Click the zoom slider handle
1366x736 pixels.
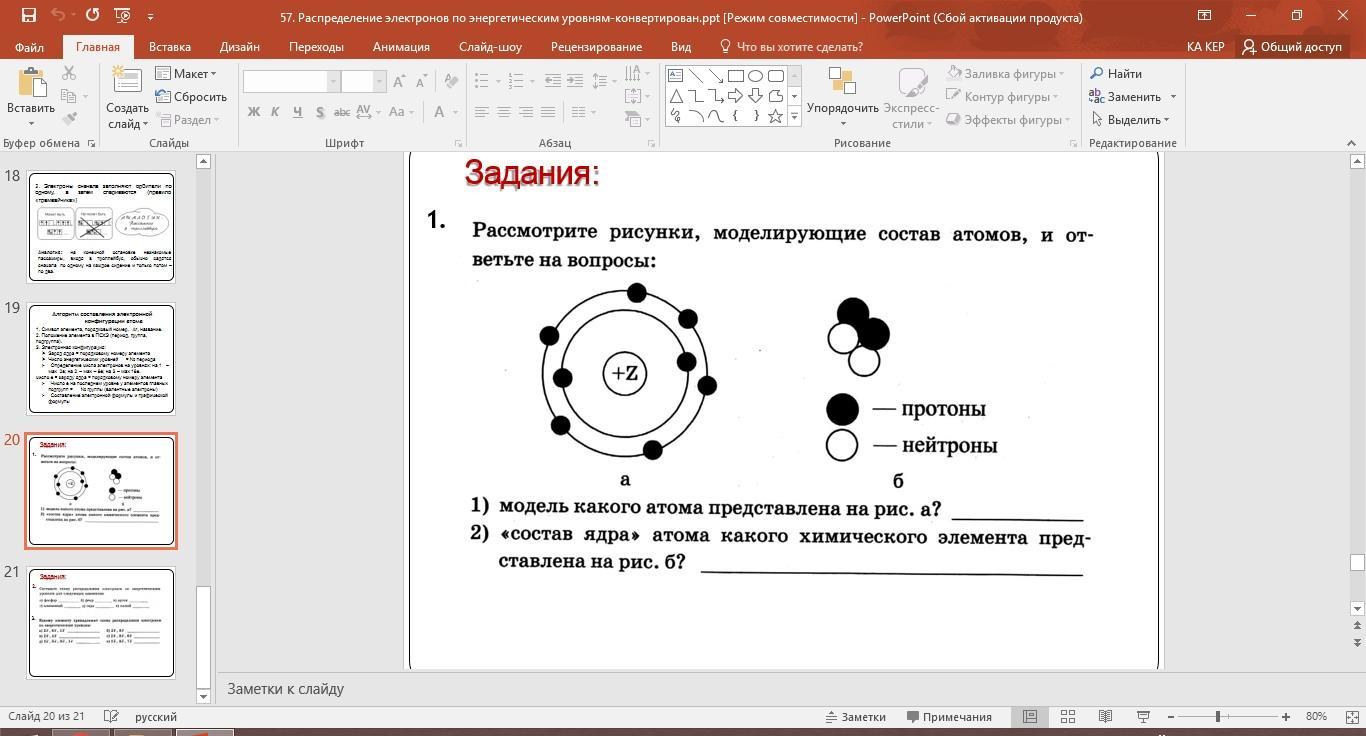(1218, 716)
